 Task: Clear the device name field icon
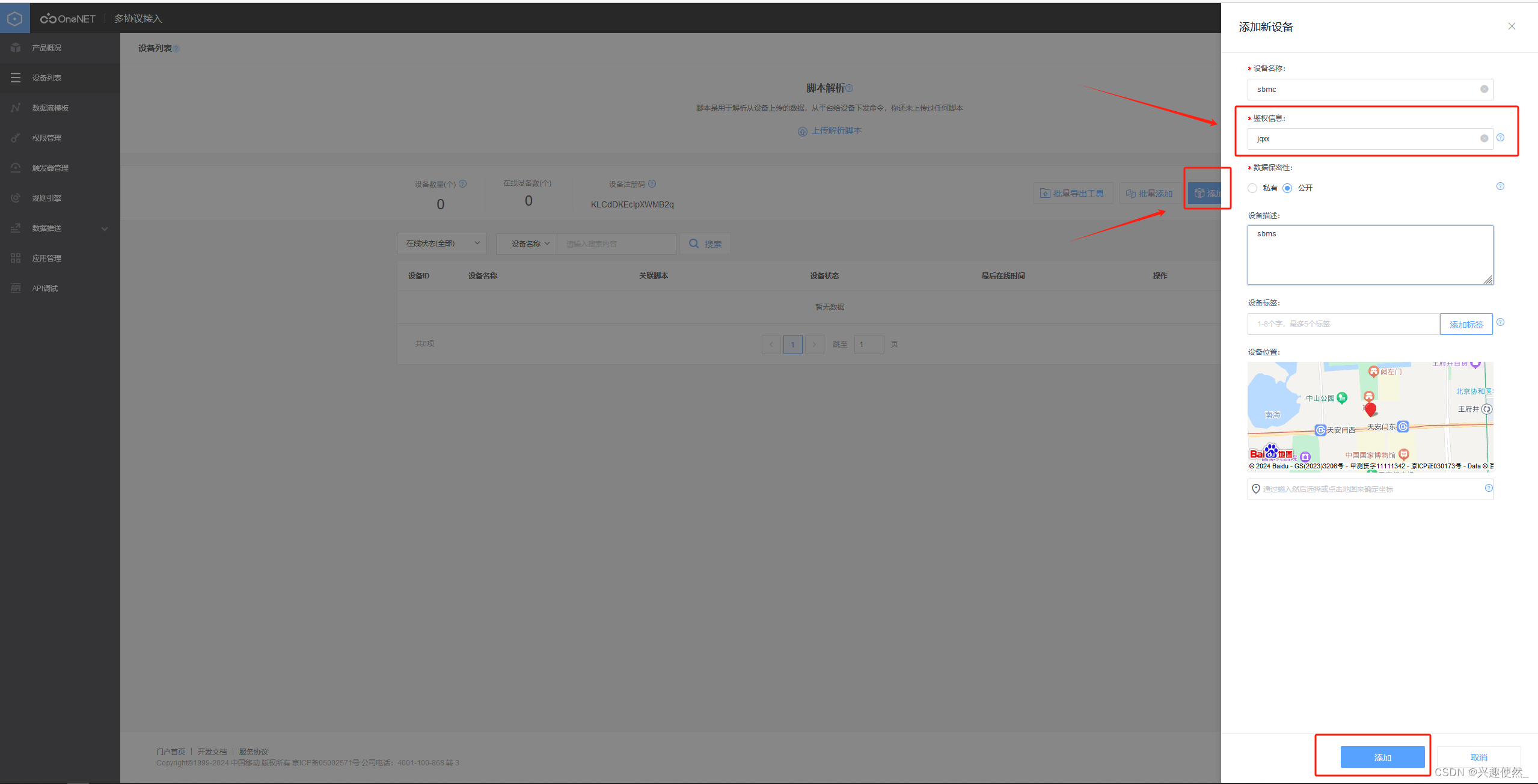coord(1484,89)
